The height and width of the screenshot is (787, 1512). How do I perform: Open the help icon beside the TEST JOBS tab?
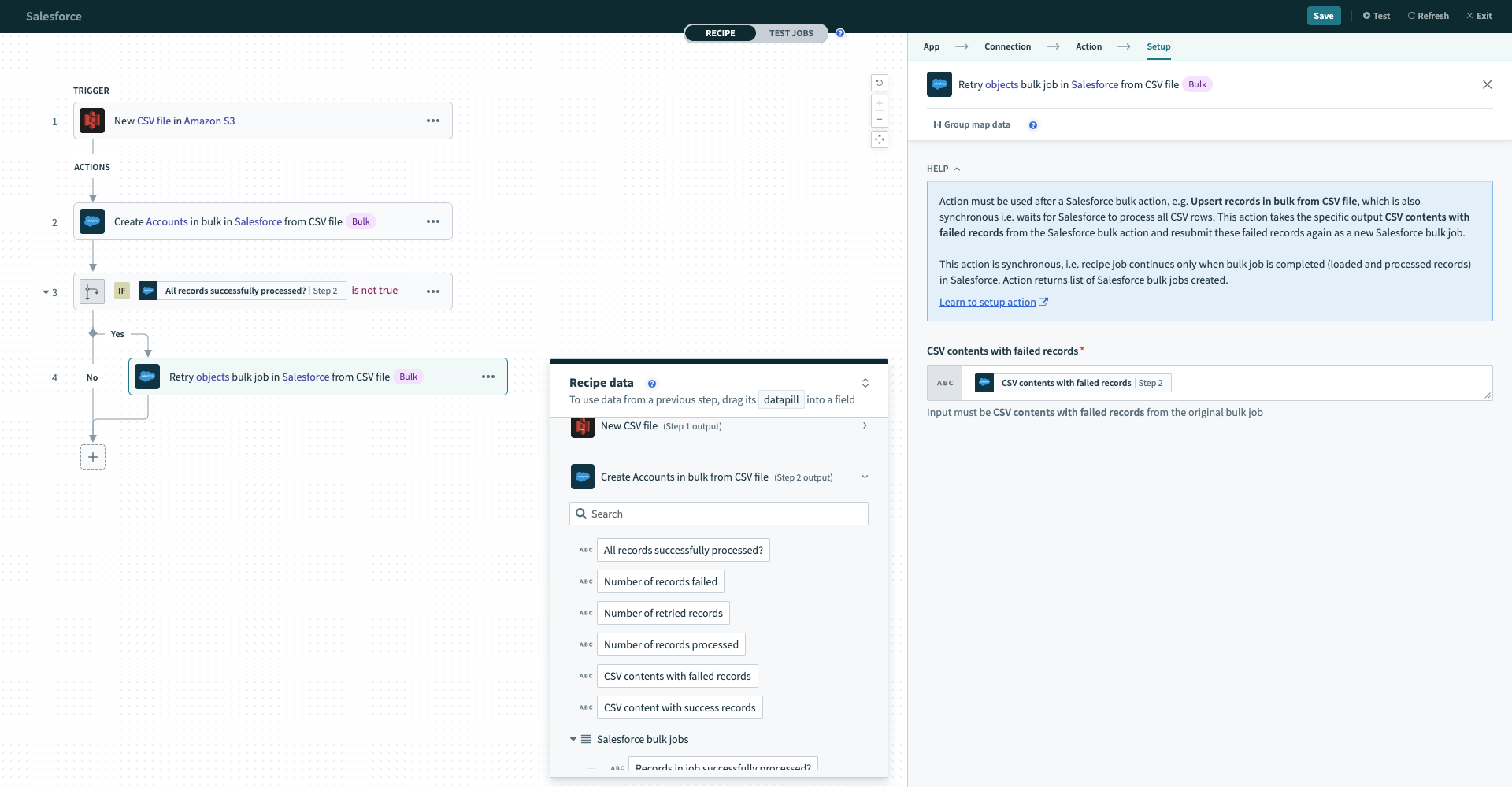coord(840,33)
